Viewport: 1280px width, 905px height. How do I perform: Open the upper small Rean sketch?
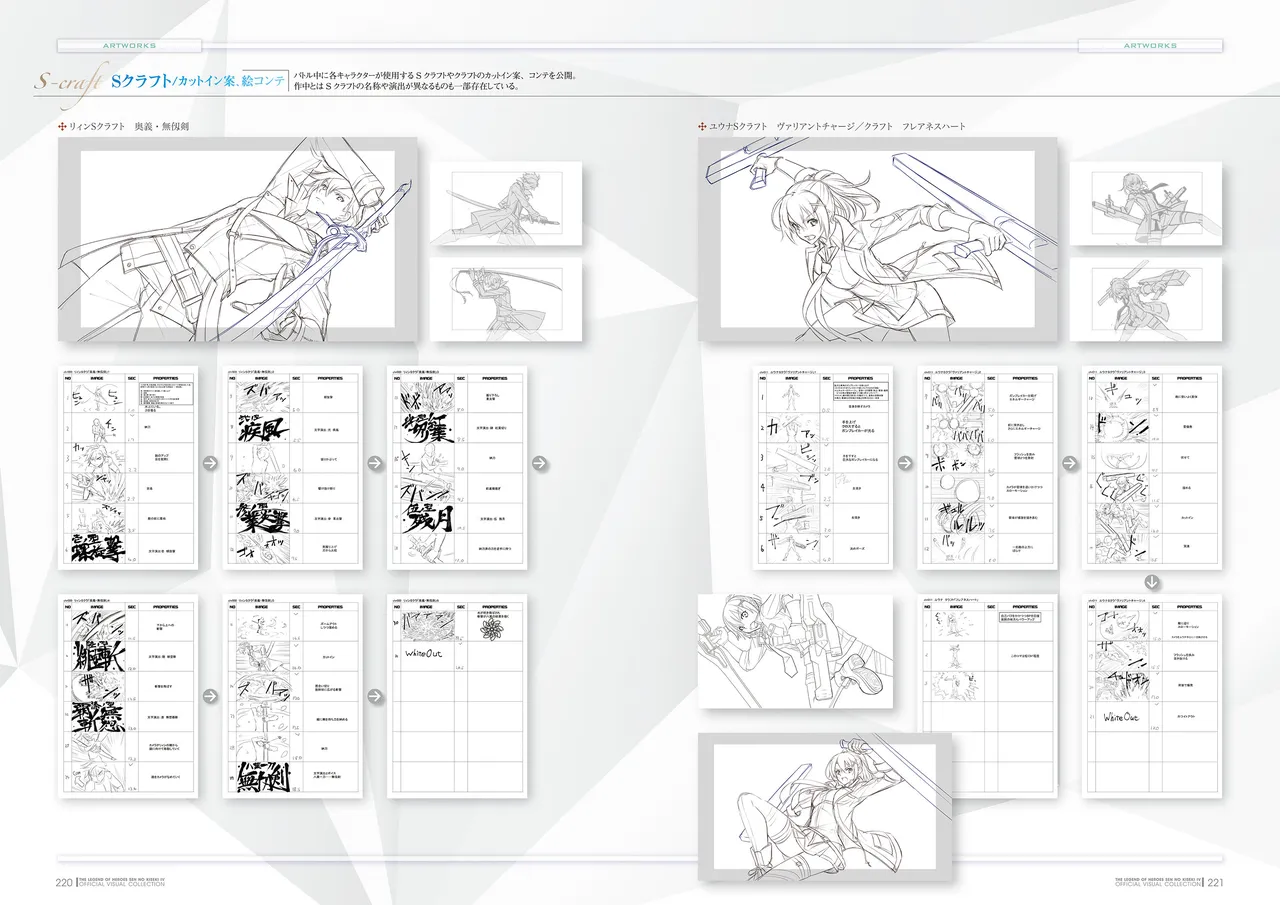[506, 204]
